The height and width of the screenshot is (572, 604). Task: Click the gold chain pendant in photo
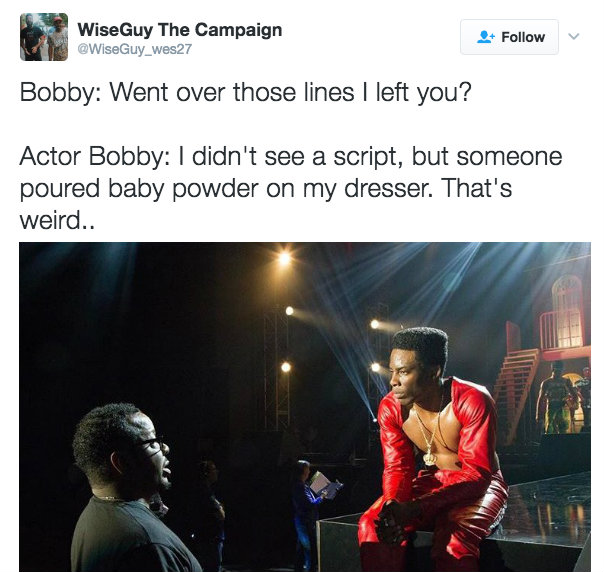coord(429,458)
